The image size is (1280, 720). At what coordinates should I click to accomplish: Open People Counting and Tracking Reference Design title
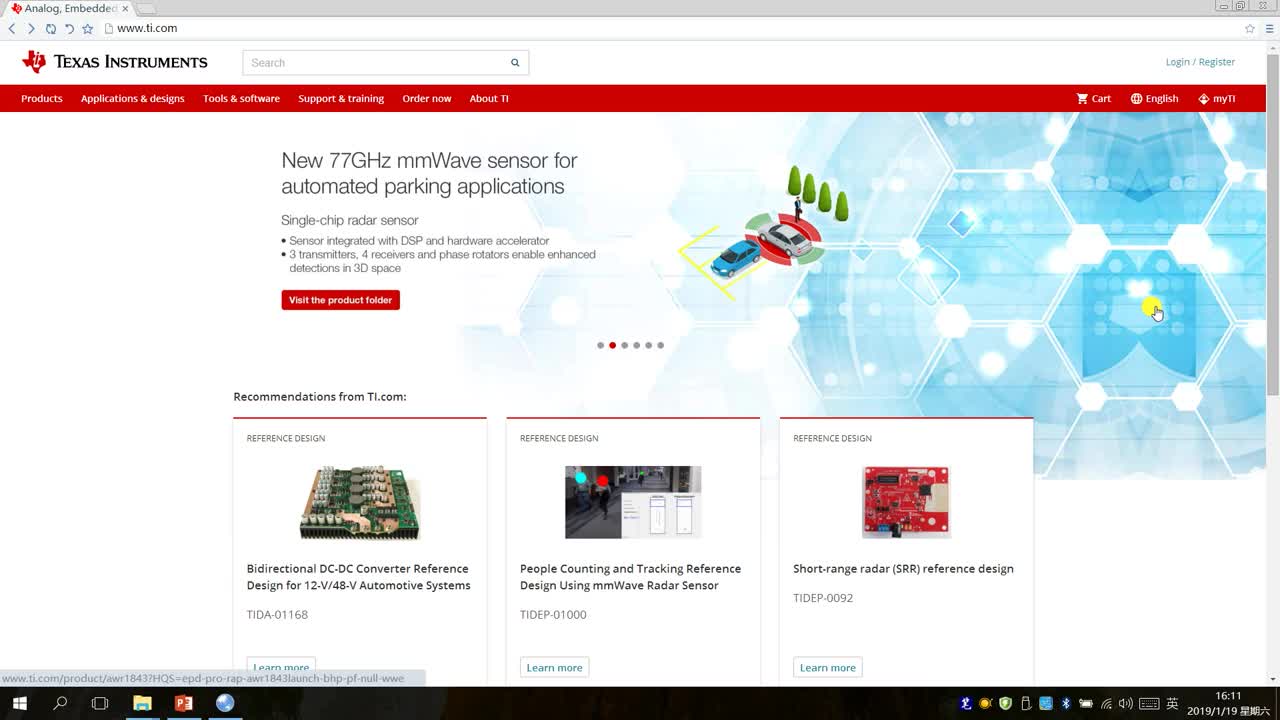[x=630, y=577]
